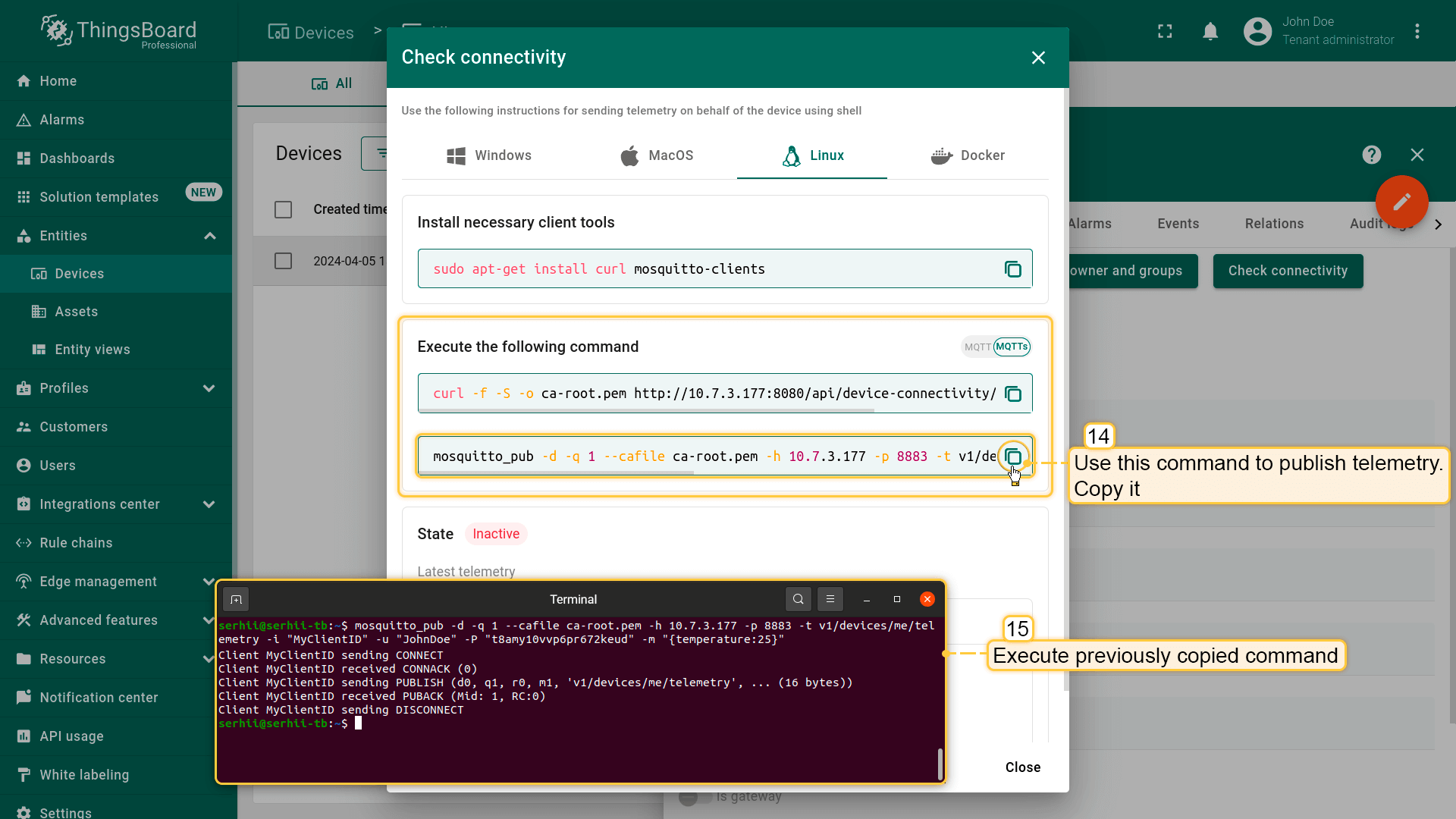The image size is (1456, 819).
Task: Open notifications bell icon
Action: pyautogui.click(x=1210, y=31)
